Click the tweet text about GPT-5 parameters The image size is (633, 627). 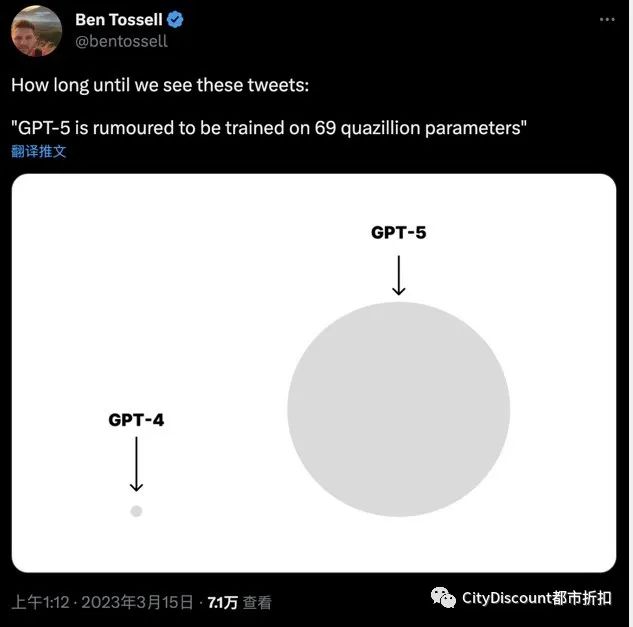click(x=269, y=128)
